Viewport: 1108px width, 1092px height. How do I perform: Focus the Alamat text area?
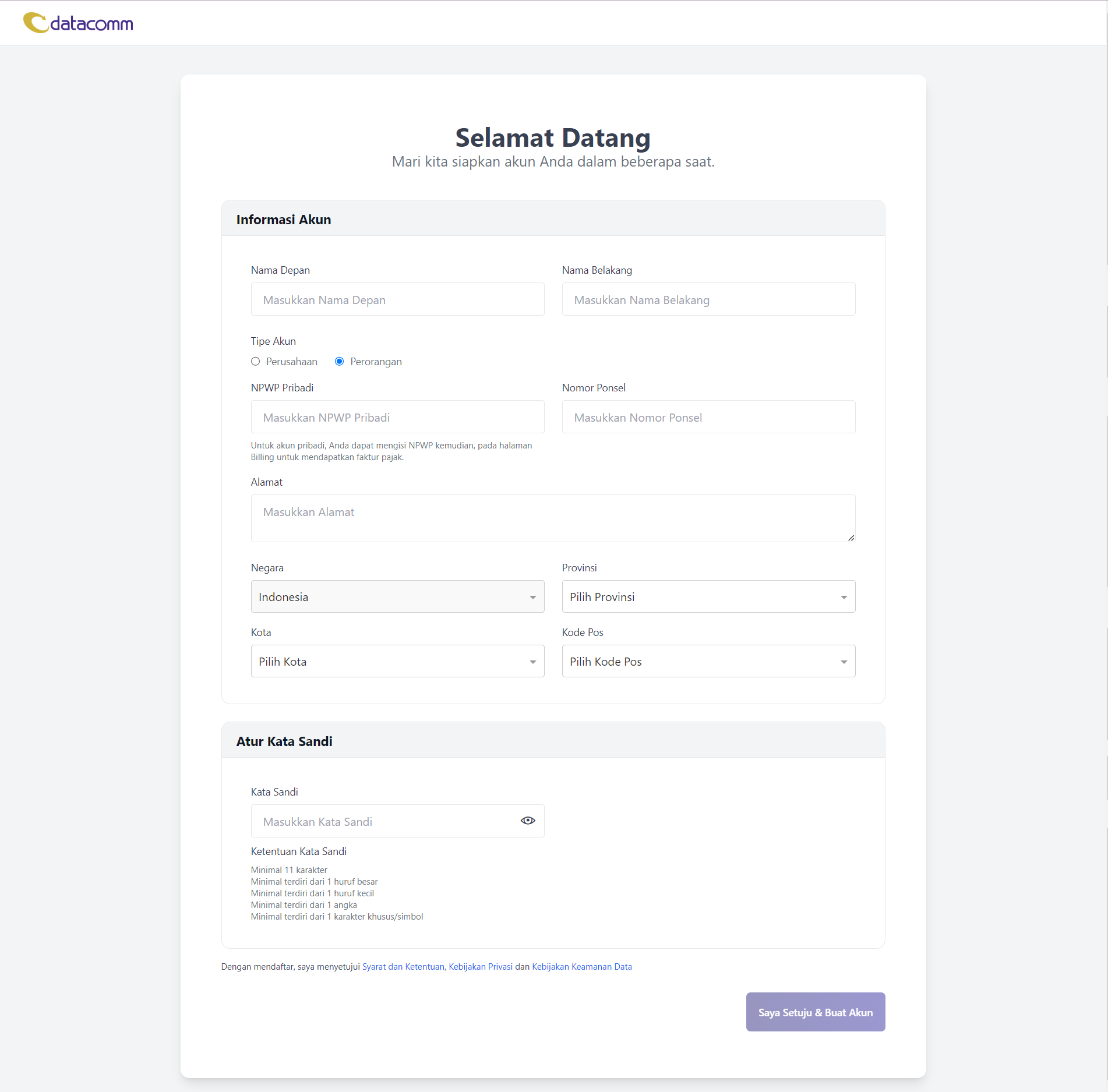click(x=552, y=518)
